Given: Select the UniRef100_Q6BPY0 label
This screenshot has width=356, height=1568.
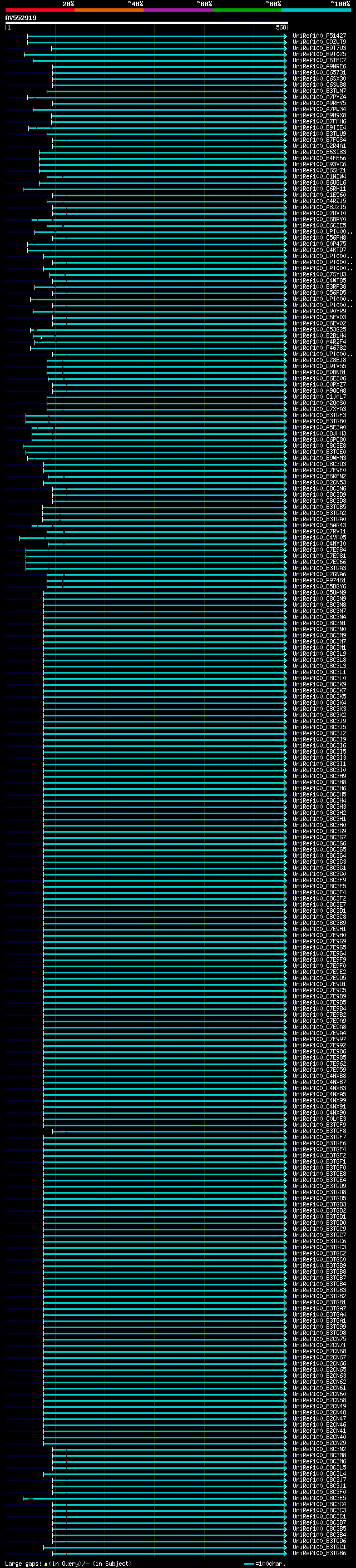Looking at the screenshot, I should click(319, 220).
